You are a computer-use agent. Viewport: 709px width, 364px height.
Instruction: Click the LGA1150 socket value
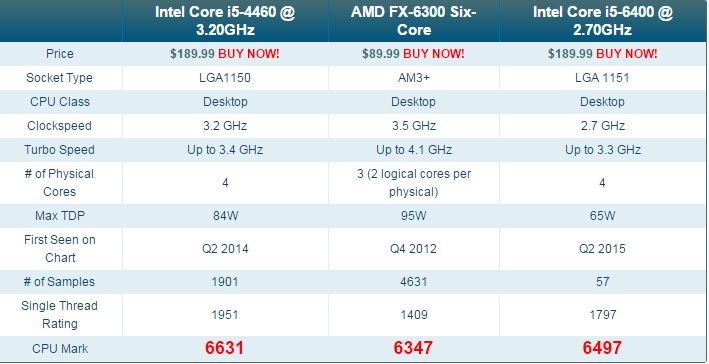pos(225,78)
